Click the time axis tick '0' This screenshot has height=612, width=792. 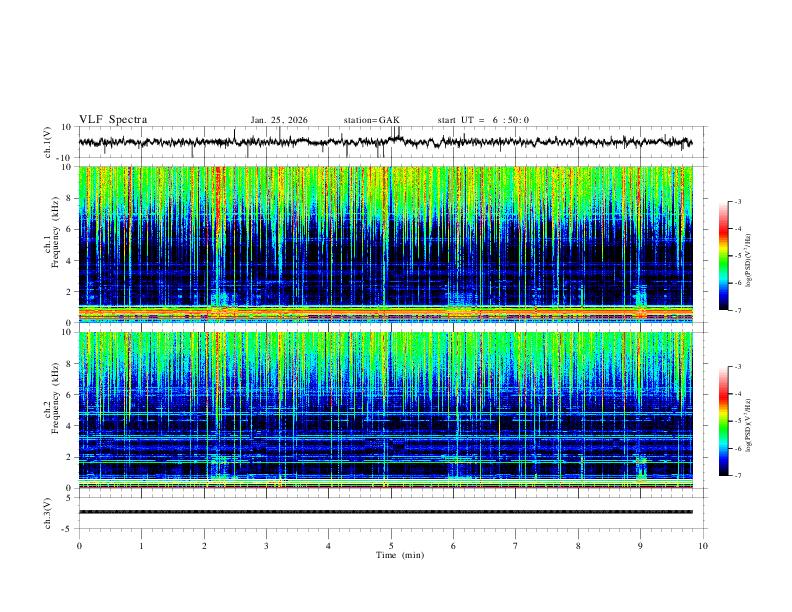point(79,546)
